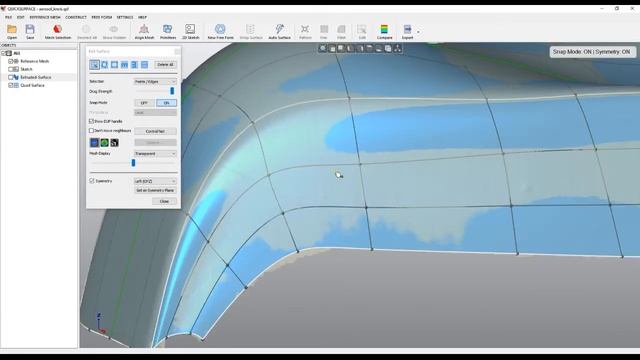This screenshot has width=640, height=360.
Task: Open the Align Mesh tool
Action: pos(144,31)
